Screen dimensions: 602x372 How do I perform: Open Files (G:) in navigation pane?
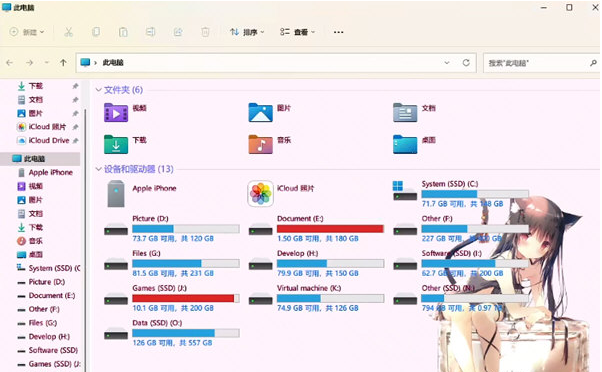(43, 323)
